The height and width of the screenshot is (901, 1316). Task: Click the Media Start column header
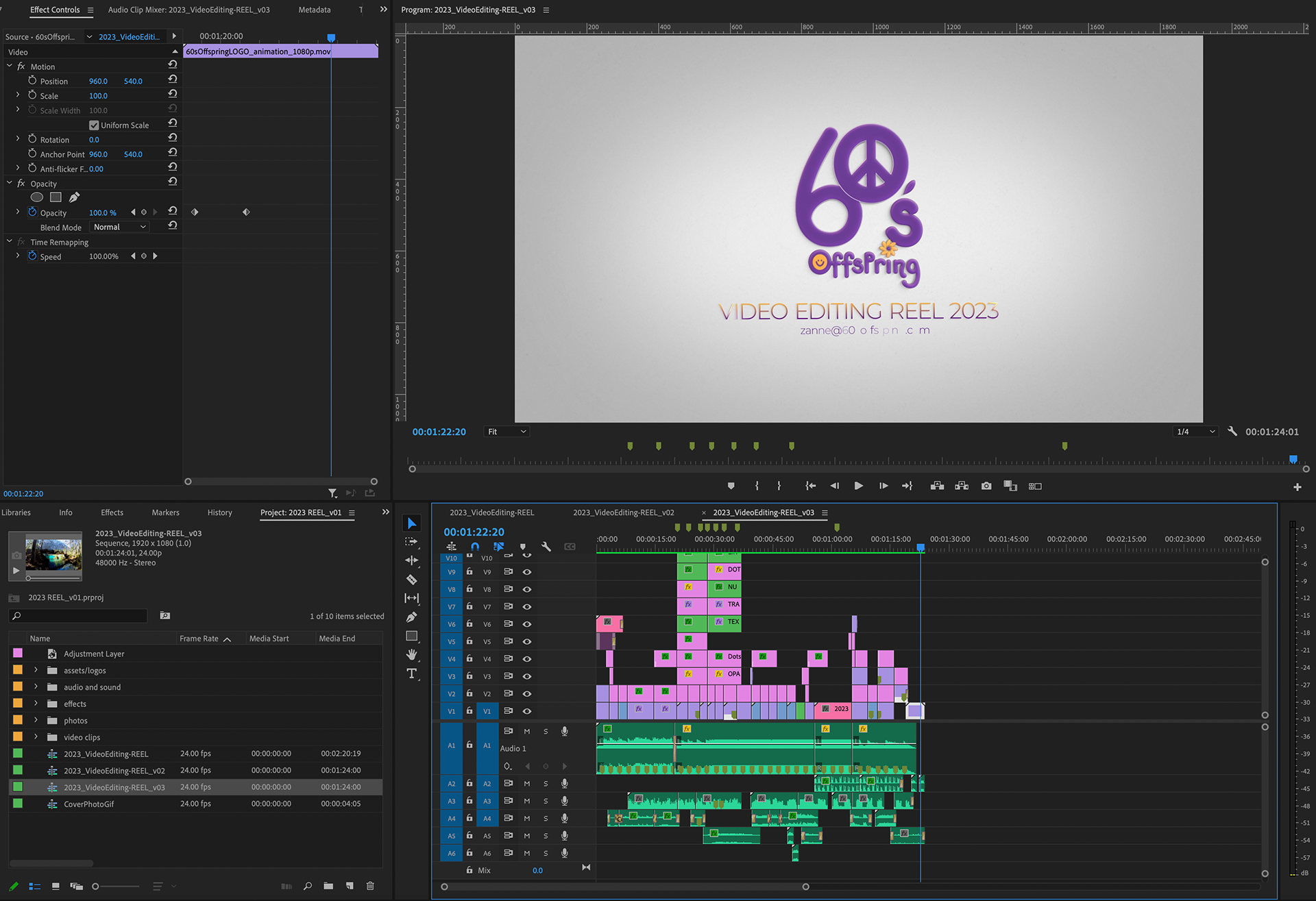click(x=269, y=639)
